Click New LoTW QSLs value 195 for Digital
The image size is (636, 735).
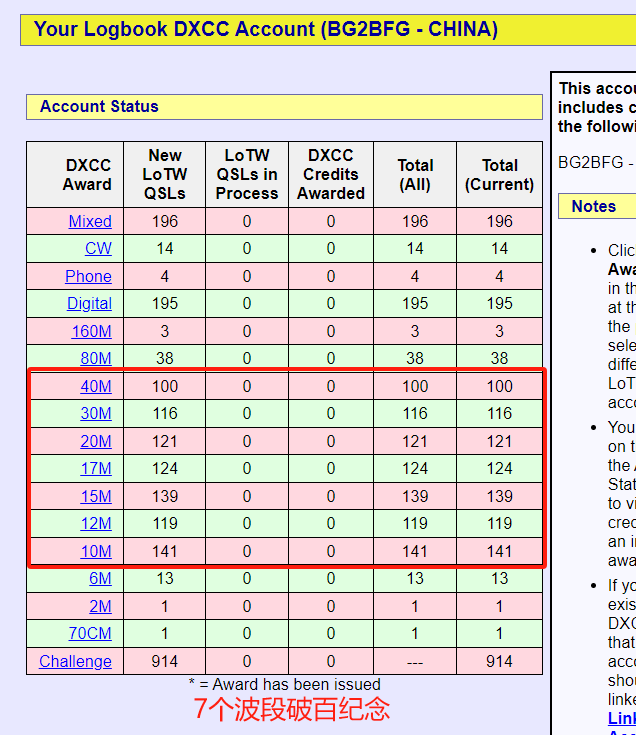[x=165, y=303]
